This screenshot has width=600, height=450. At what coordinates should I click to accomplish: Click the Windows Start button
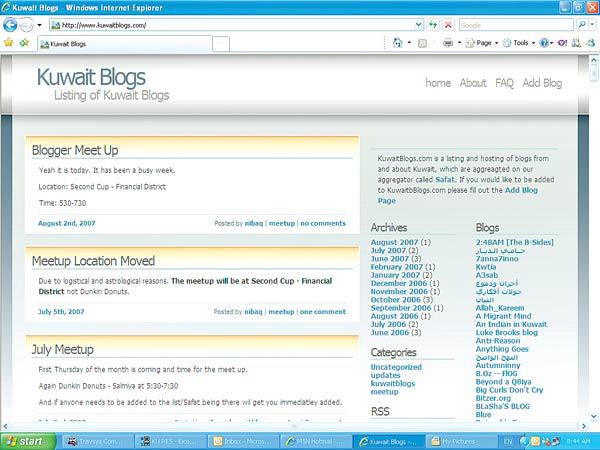(26, 439)
